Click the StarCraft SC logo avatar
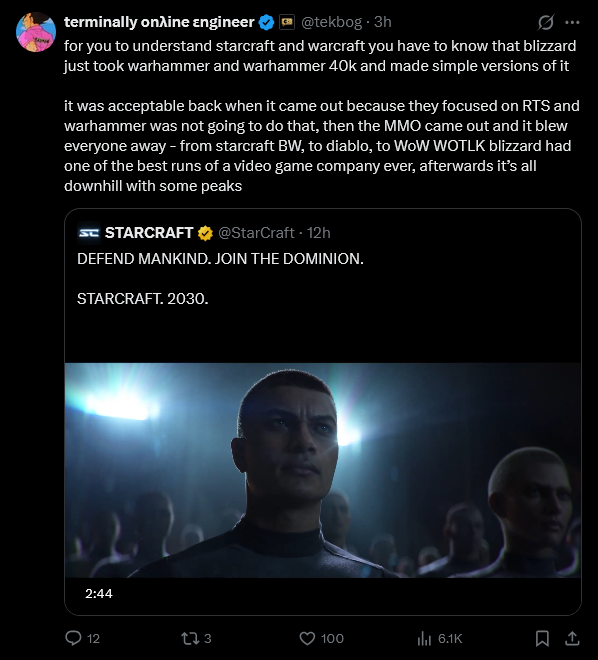 [89, 233]
